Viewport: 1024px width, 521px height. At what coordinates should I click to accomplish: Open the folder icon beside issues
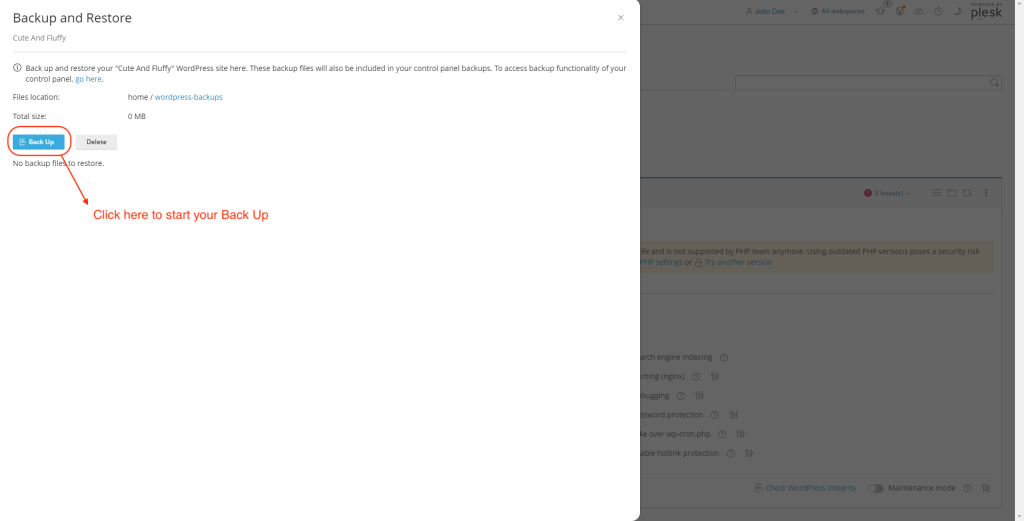click(952, 193)
